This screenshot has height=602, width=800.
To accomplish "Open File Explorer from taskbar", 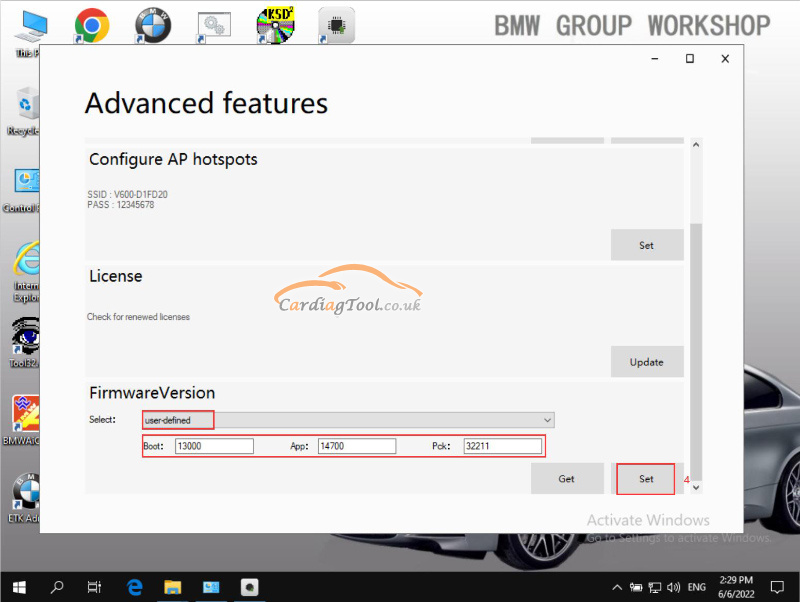I will pyautogui.click(x=173, y=587).
